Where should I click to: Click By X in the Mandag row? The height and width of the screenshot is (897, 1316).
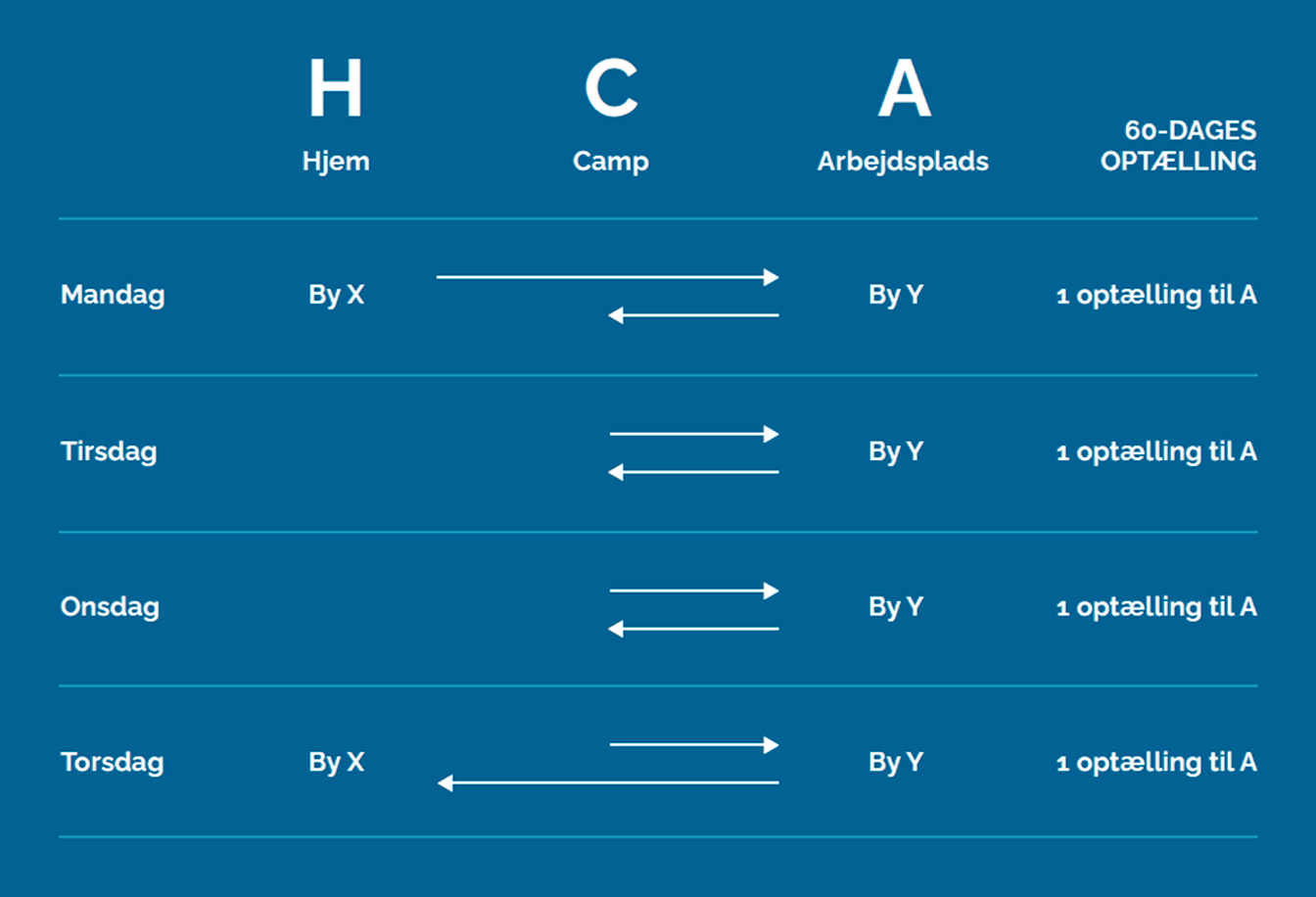click(336, 295)
